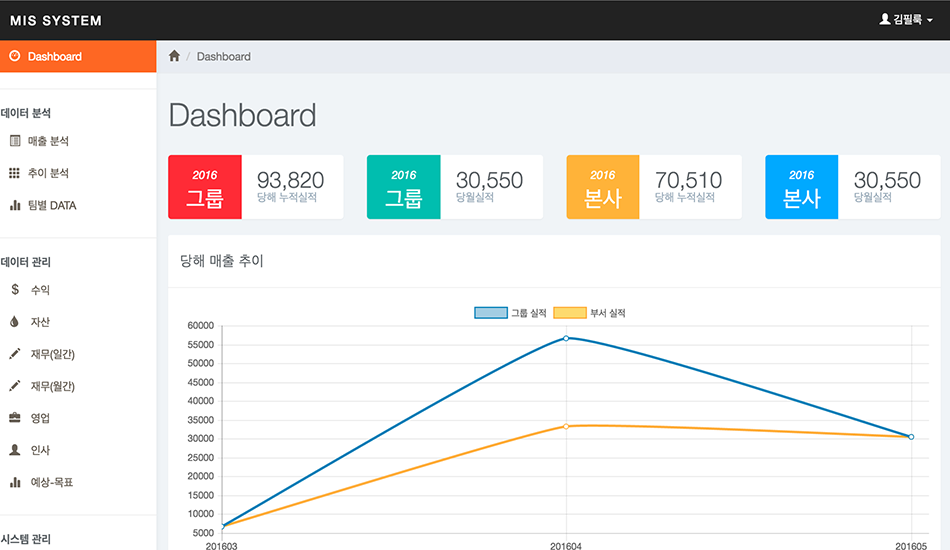
Task: Click the 201604 peak point on blue line
Action: [x=566, y=338]
